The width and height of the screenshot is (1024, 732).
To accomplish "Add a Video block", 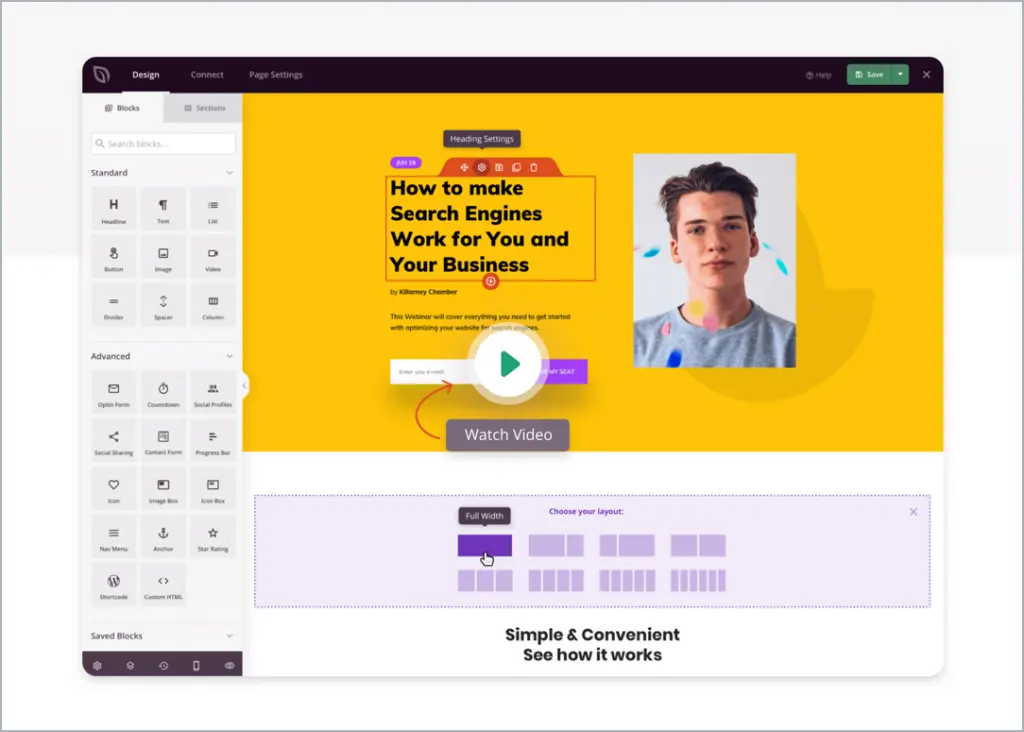I will coord(213,258).
